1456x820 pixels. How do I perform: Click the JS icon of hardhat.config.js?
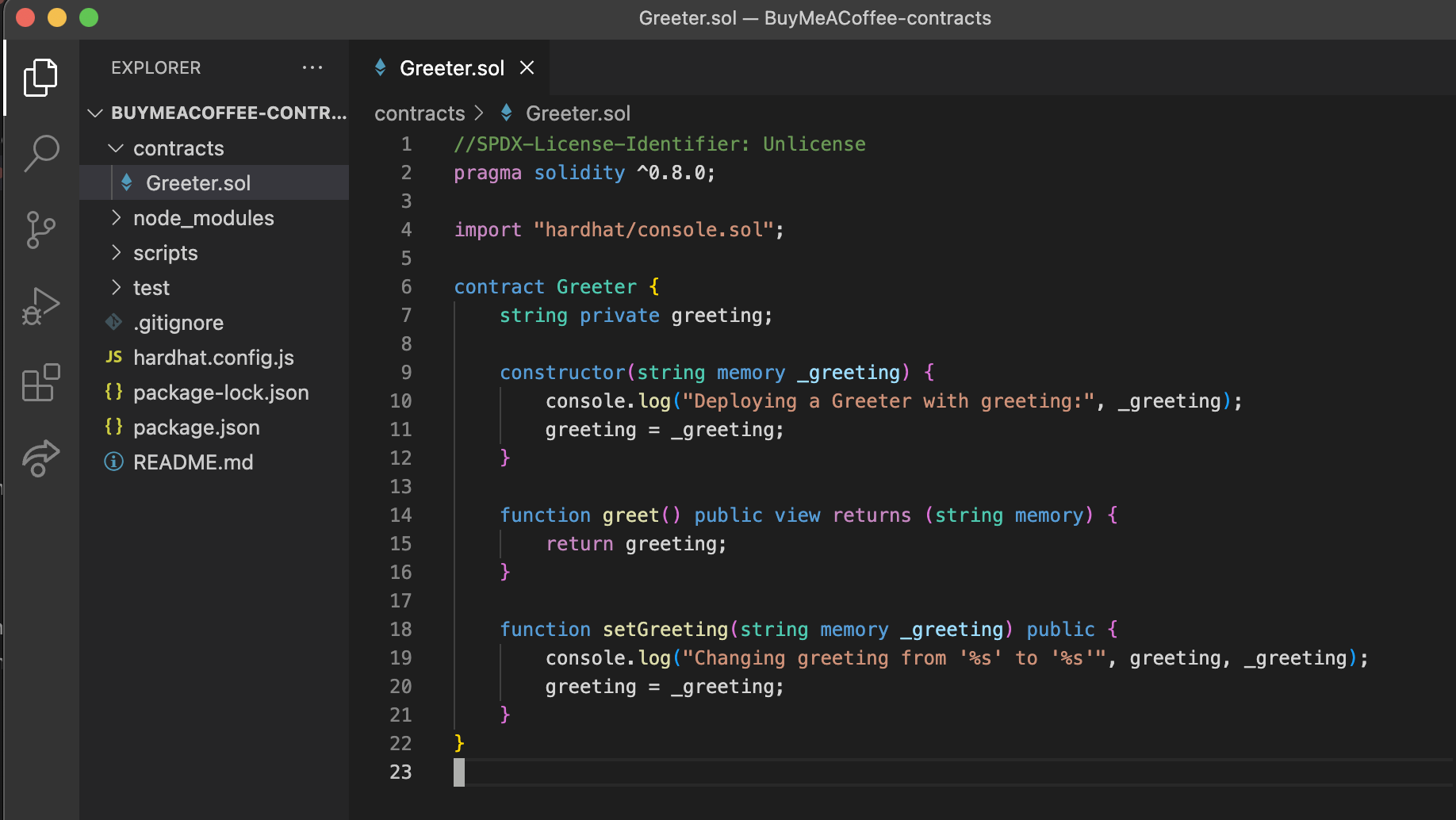pyautogui.click(x=114, y=358)
